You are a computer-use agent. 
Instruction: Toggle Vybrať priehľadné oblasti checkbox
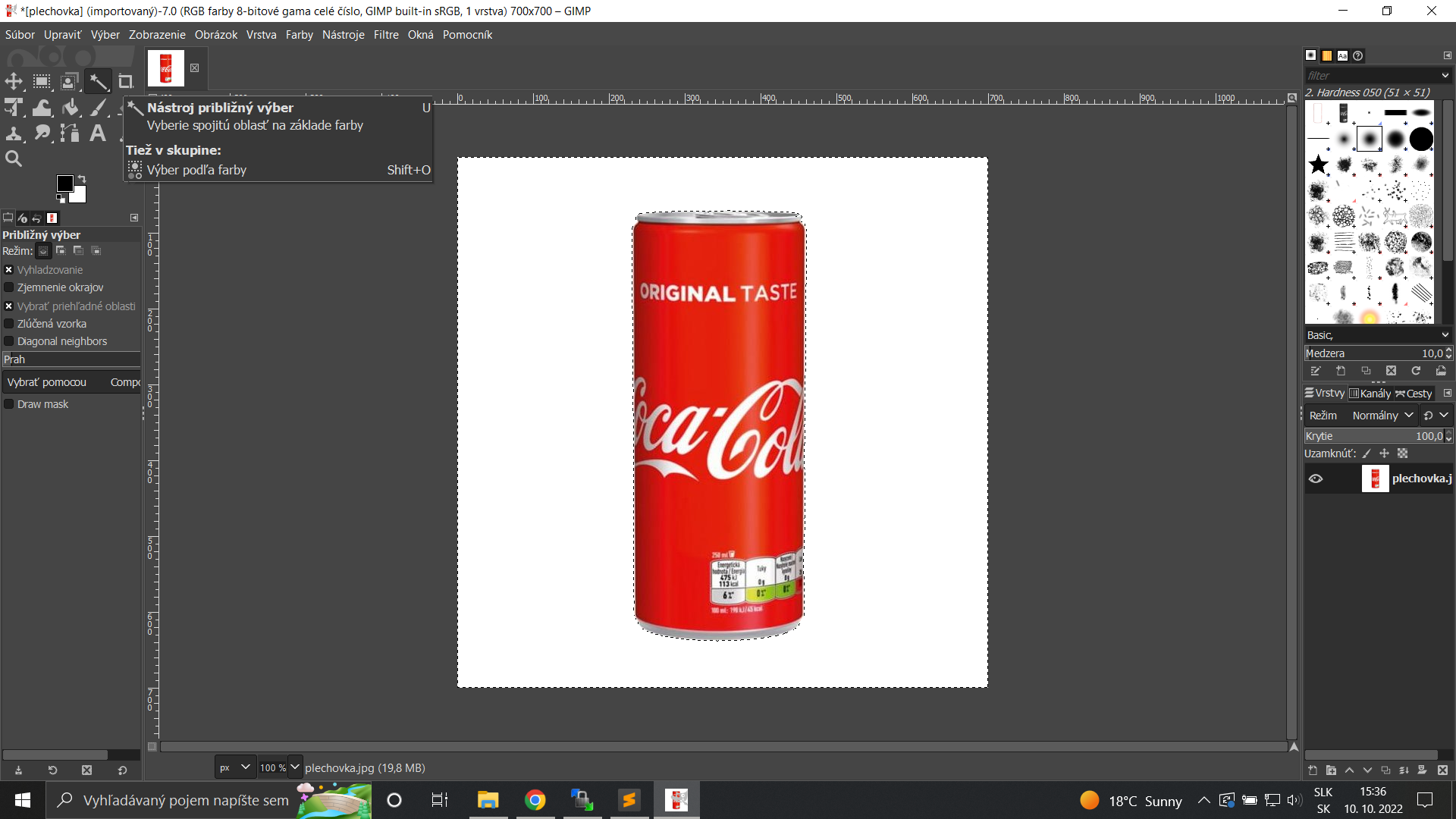pyautogui.click(x=9, y=306)
